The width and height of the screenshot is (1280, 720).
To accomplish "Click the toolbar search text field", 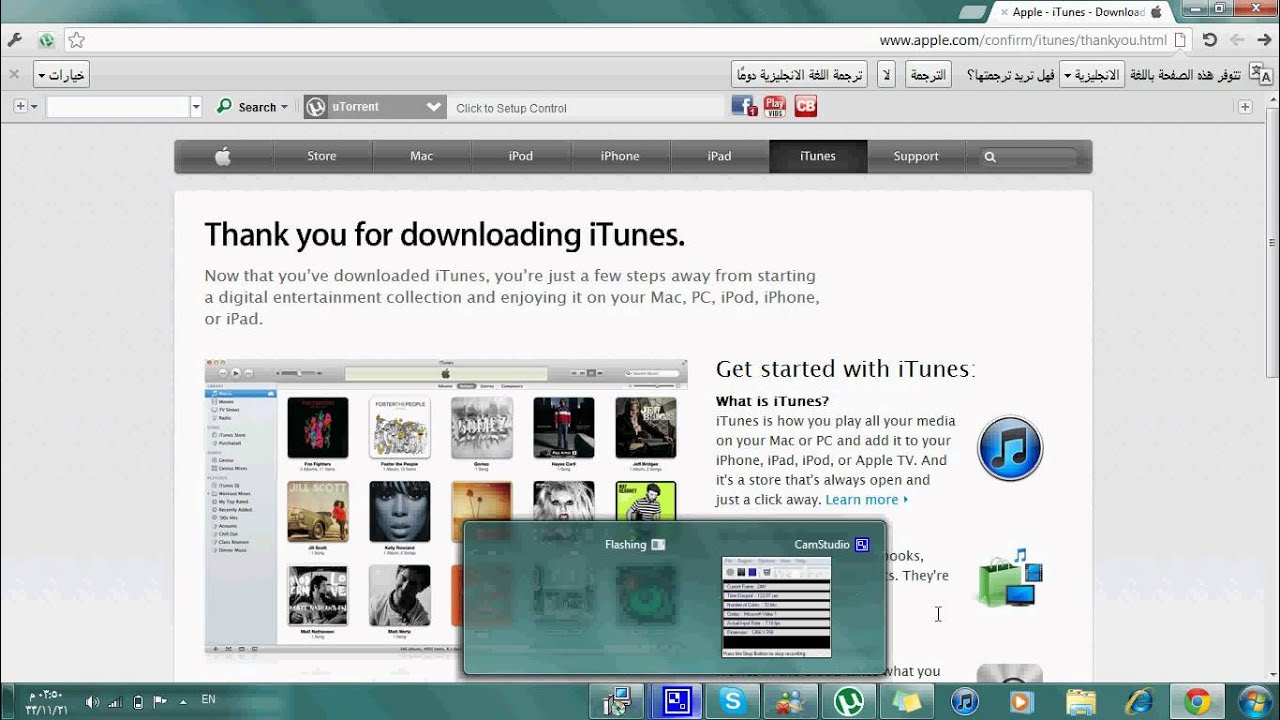I will (x=118, y=107).
